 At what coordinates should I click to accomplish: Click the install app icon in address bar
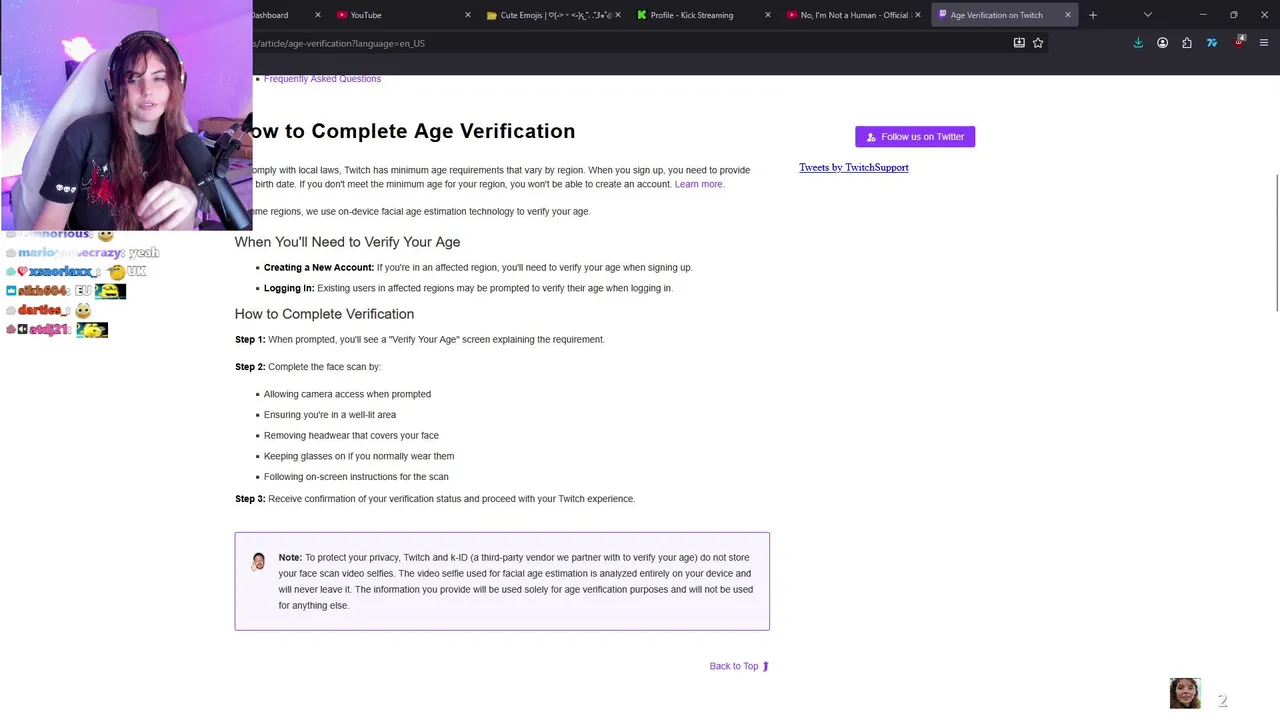coord(1019,43)
